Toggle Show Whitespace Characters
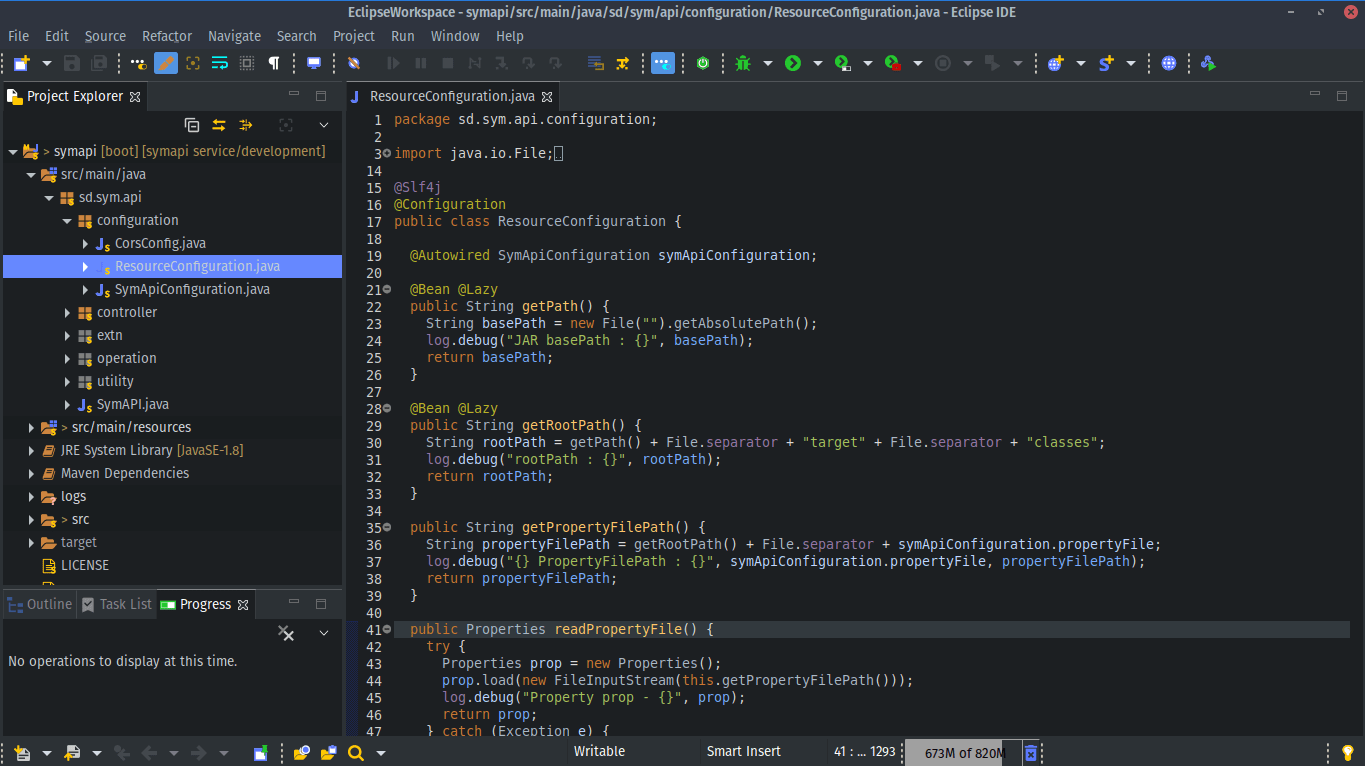1365x766 pixels. click(x=275, y=63)
